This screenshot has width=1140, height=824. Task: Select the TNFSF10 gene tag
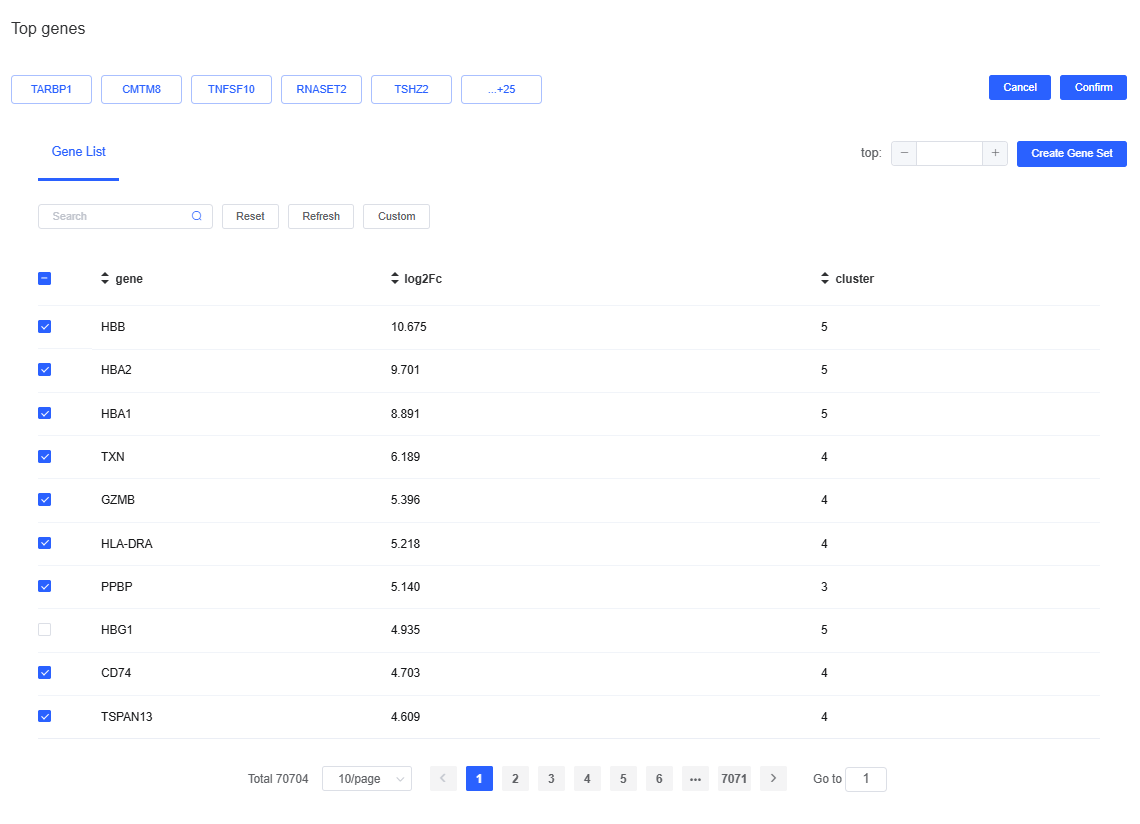coord(231,89)
